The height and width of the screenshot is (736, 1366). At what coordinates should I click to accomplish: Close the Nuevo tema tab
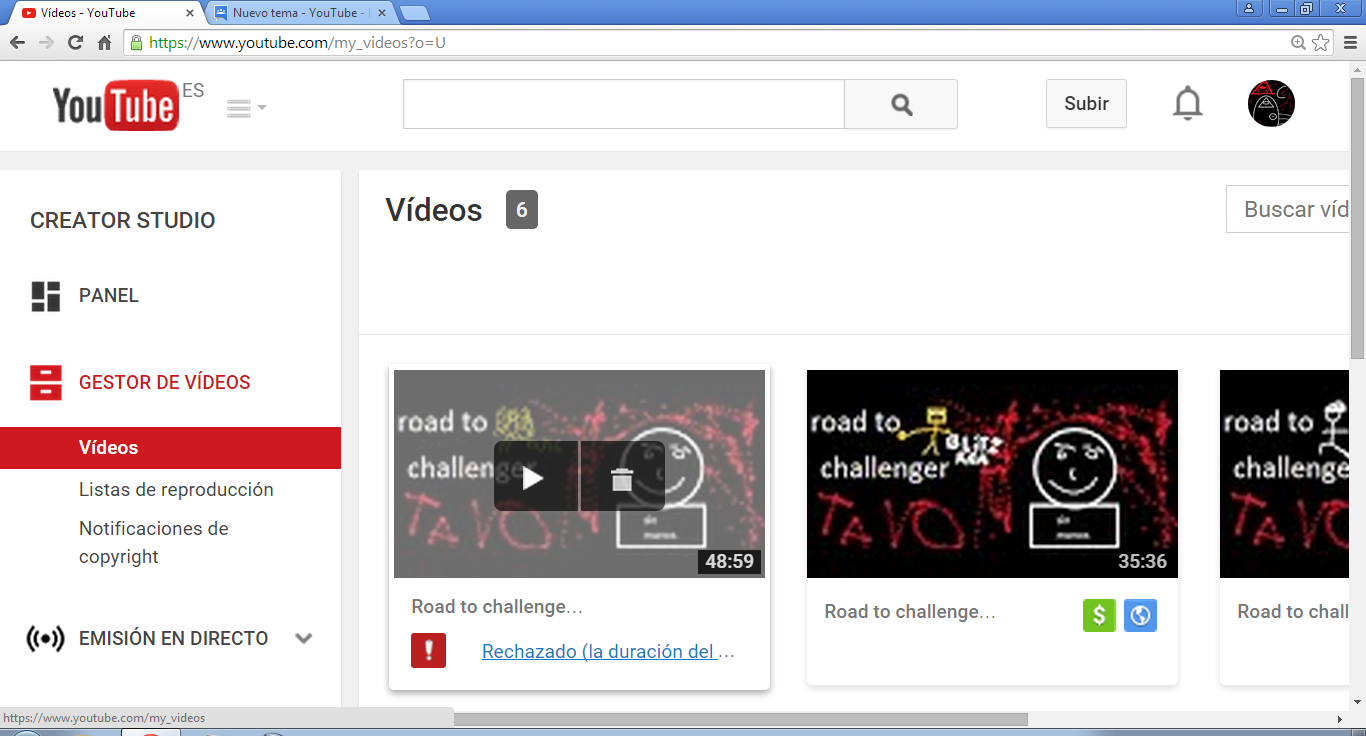click(x=383, y=14)
